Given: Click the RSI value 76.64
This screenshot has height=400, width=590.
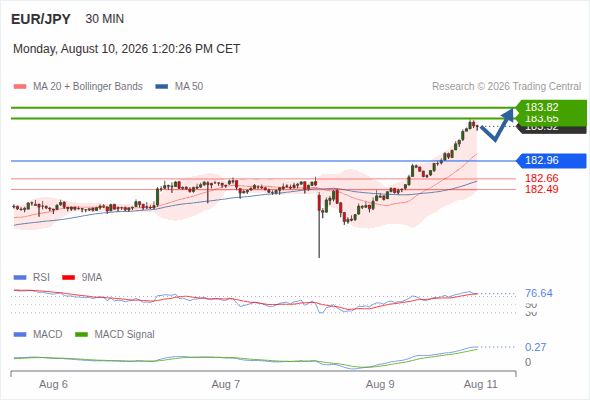Looking at the screenshot, I should 539,293.
